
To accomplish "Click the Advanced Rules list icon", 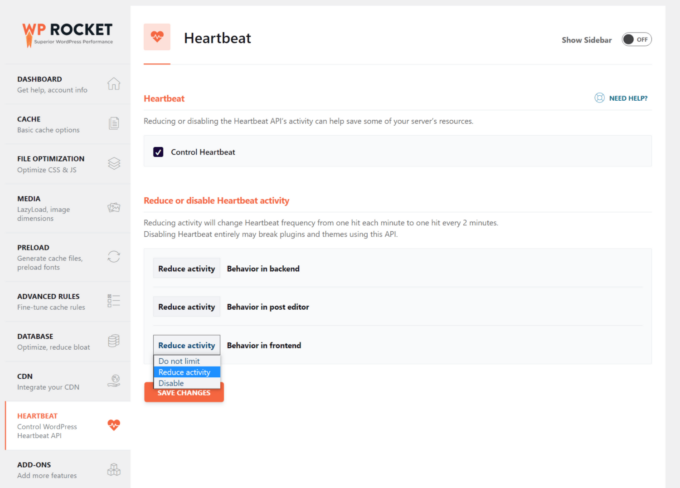I will point(114,301).
